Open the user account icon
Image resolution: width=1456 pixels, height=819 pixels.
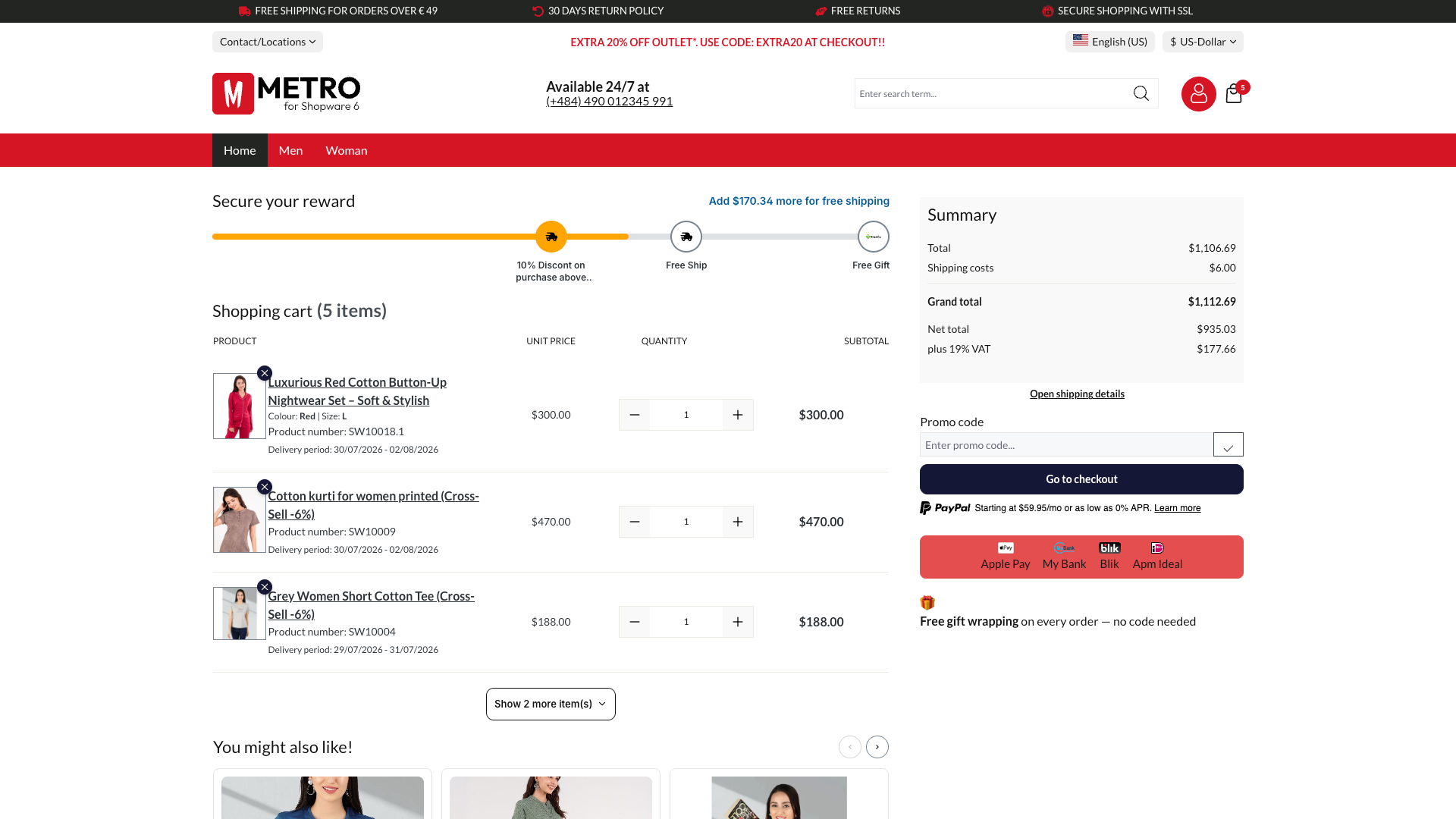(1198, 94)
